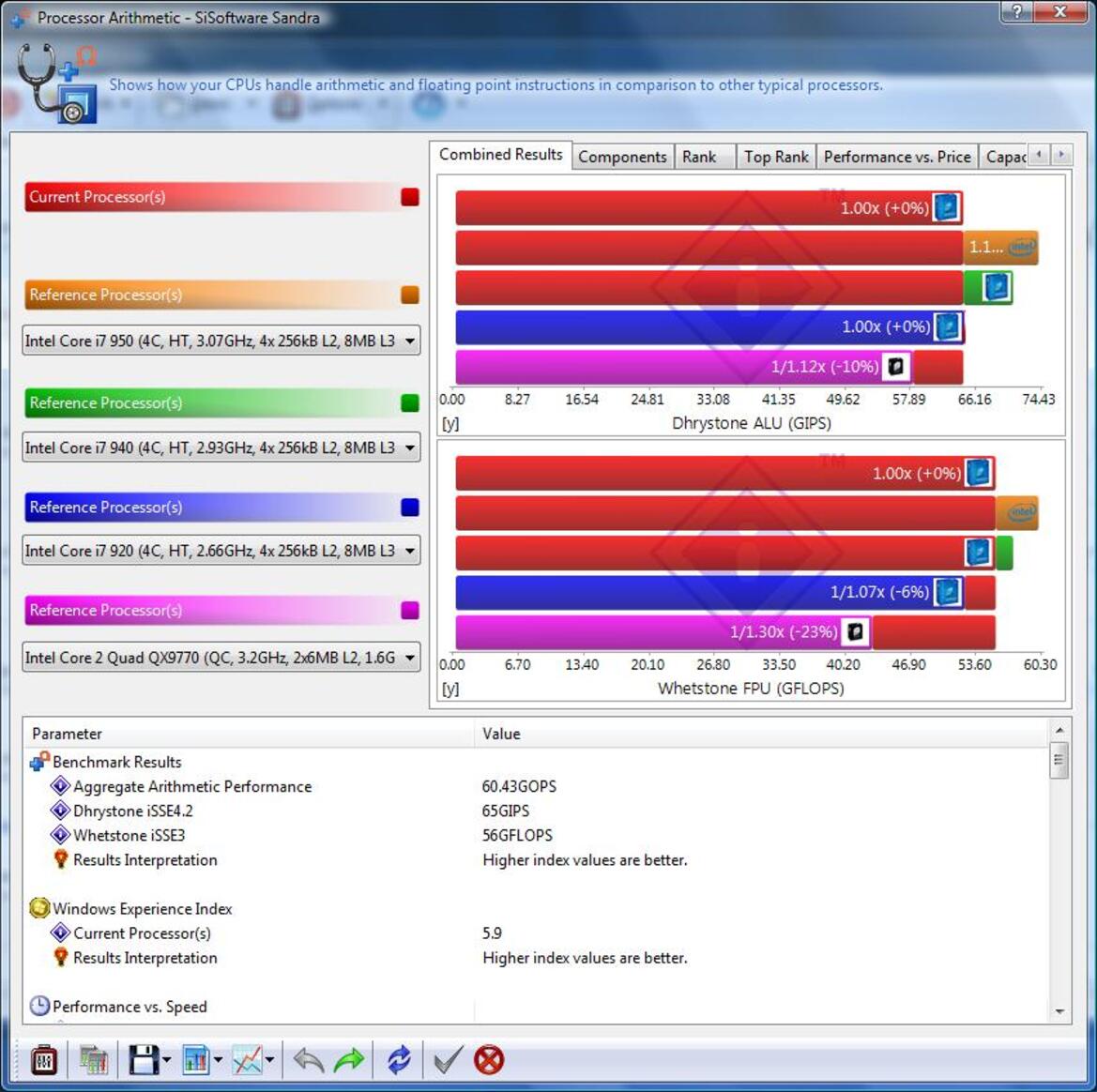Open the Top Rank tab
The width and height of the screenshot is (1097, 1092).
click(776, 157)
